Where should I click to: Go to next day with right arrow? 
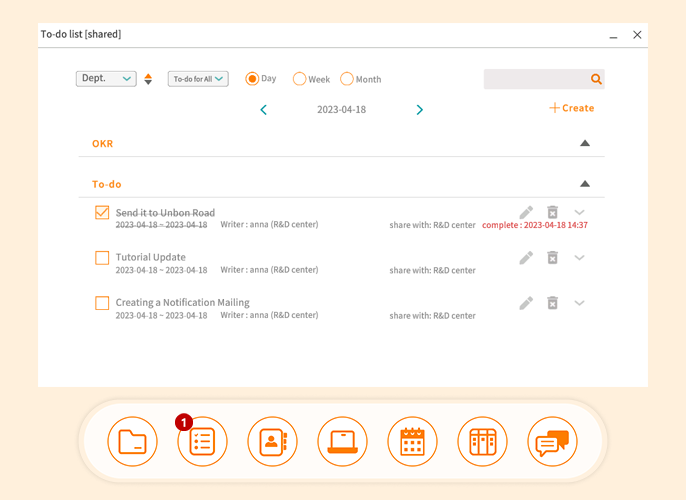[420, 110]
